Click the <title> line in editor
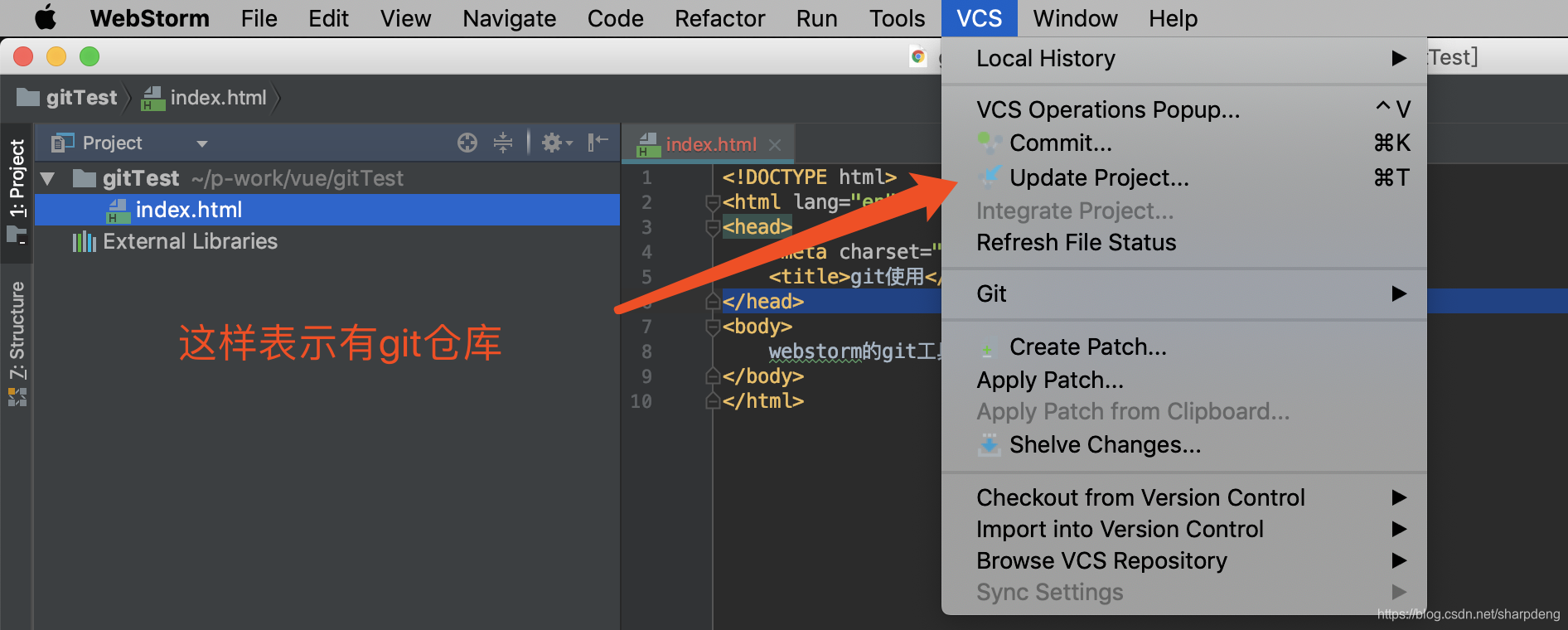Screen dimensions: 1568x630 (854, 277)
